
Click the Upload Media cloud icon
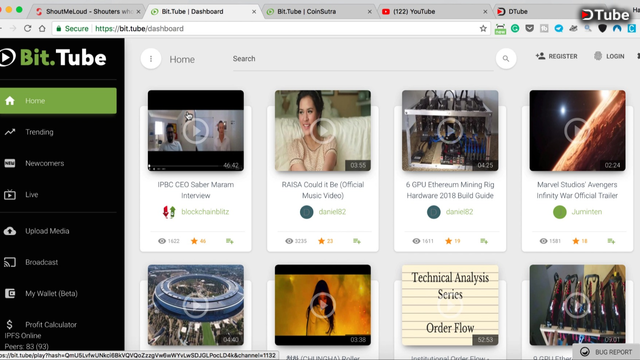[10, 231]
